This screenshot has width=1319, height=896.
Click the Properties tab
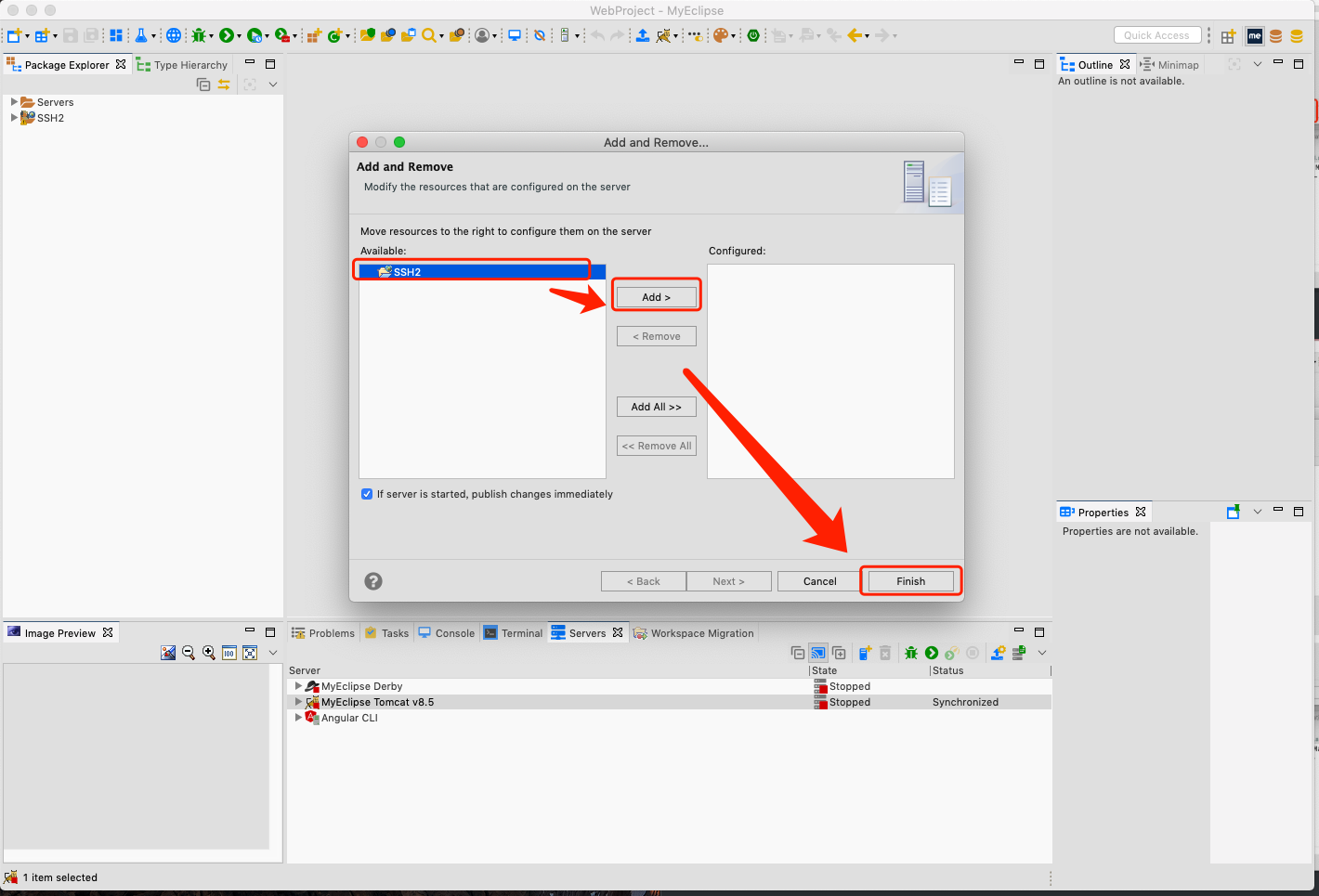click(1103, 513)
